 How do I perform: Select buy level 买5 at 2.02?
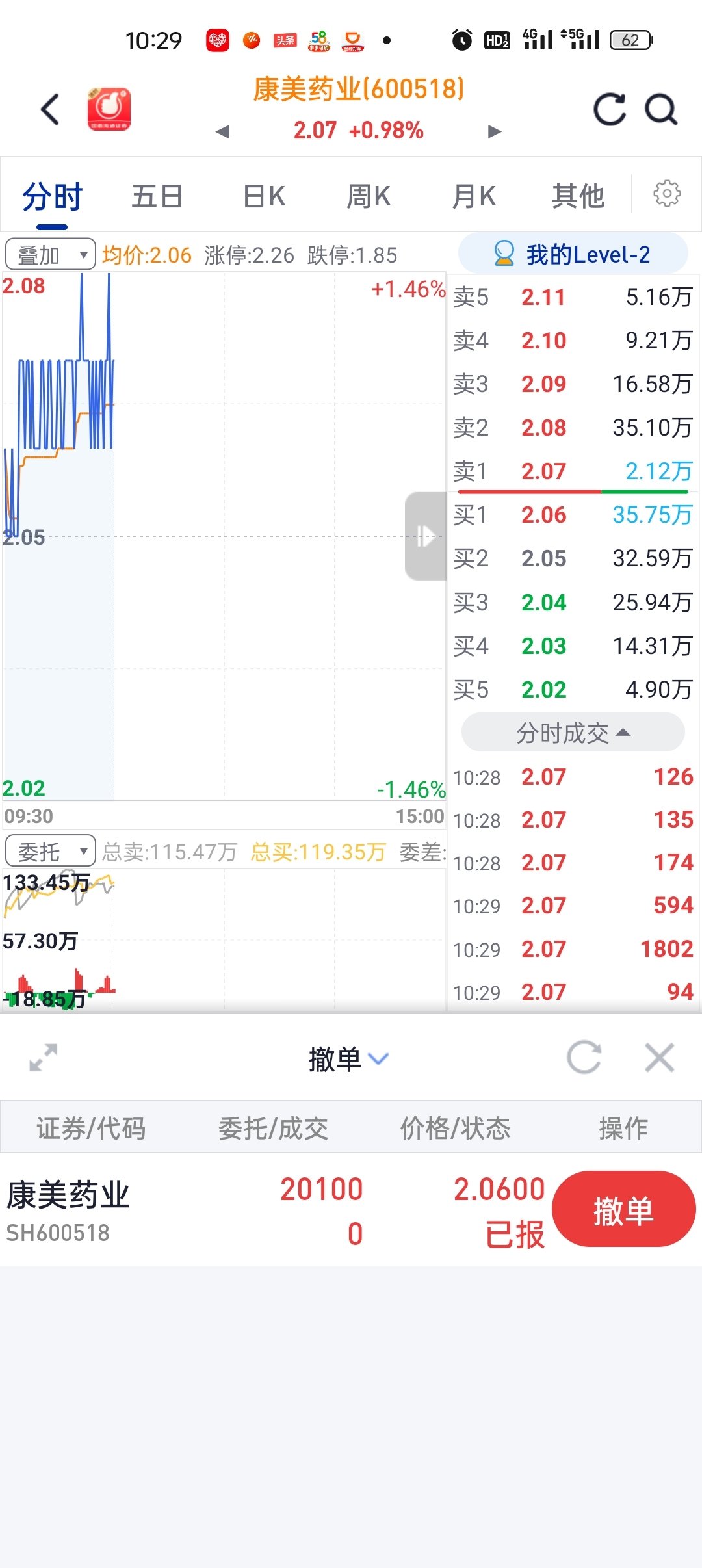point(573,689)
